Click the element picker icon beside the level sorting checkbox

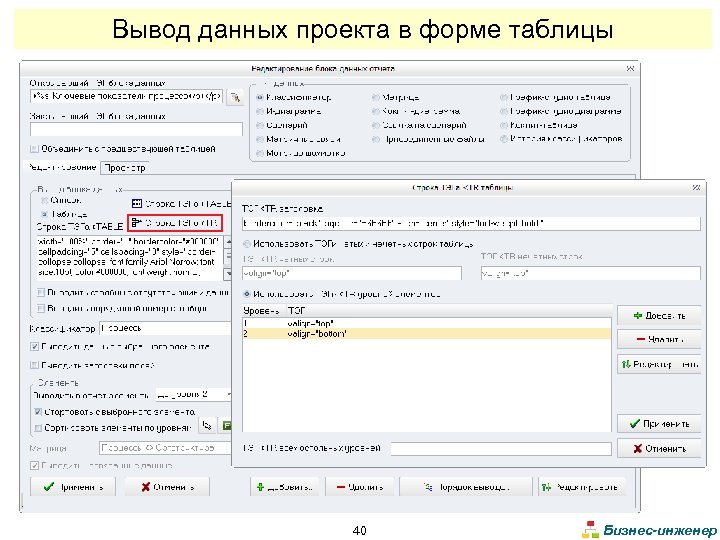click(207, 426)
